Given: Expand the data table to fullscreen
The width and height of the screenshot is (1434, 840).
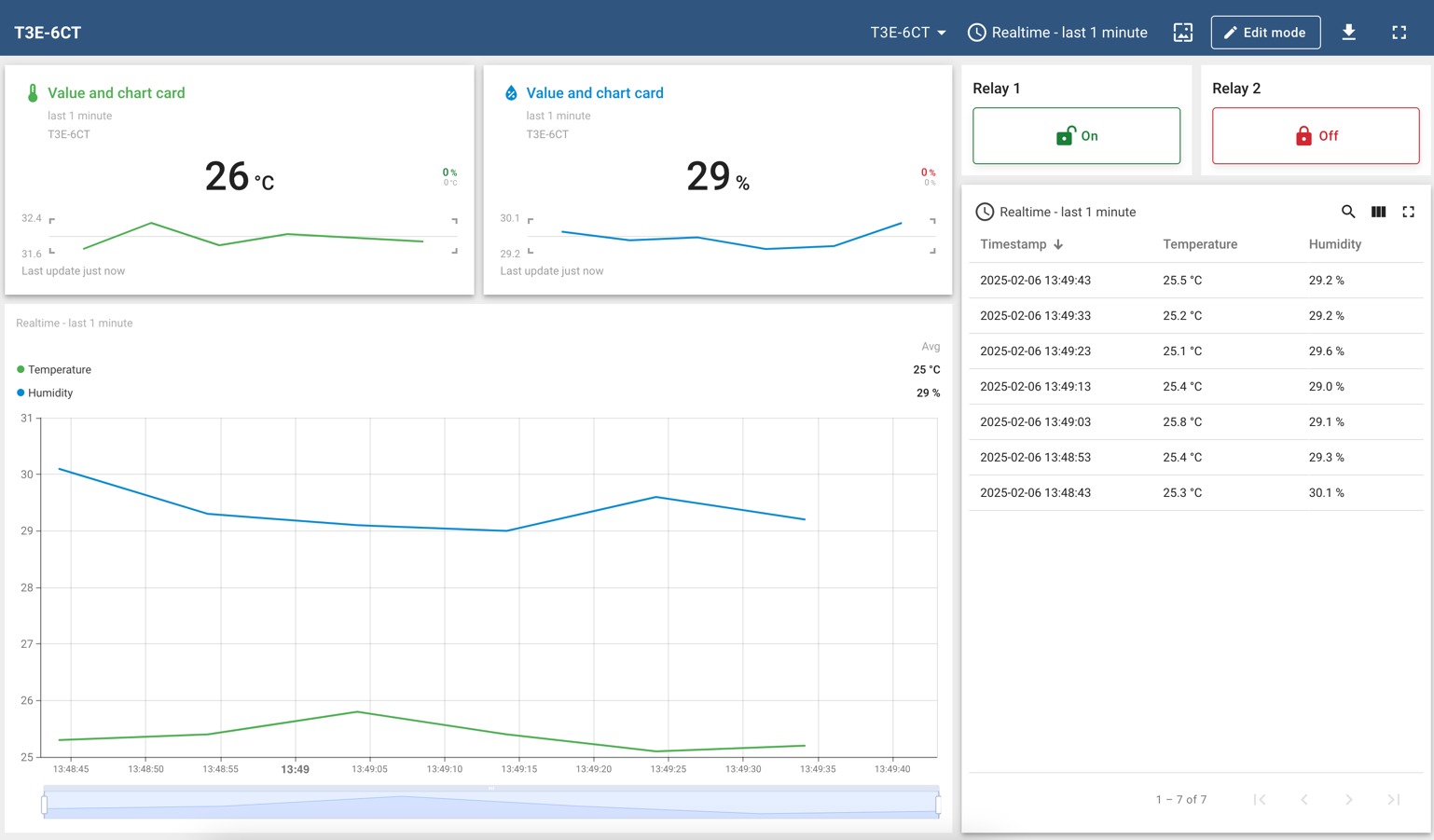Looking at the screenshot, I should click(1408, 212).
